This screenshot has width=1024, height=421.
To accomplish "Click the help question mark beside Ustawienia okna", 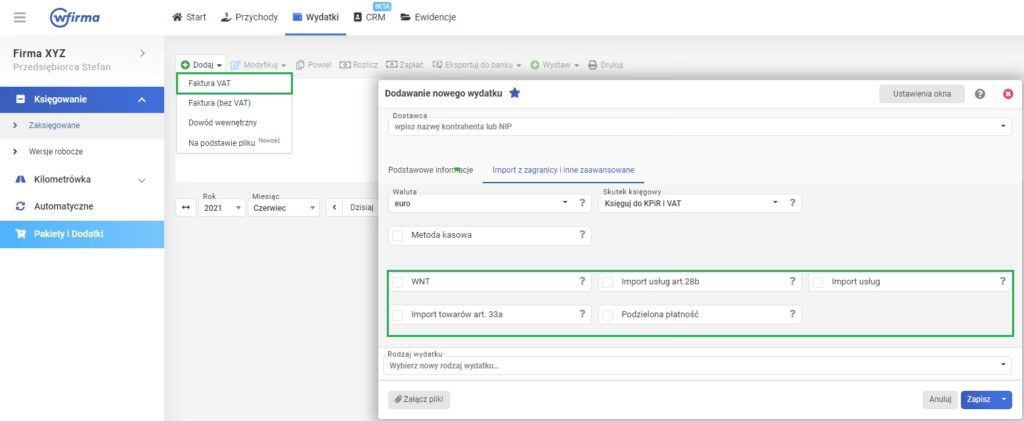I will pyautogui.click(x=980, y=94).
